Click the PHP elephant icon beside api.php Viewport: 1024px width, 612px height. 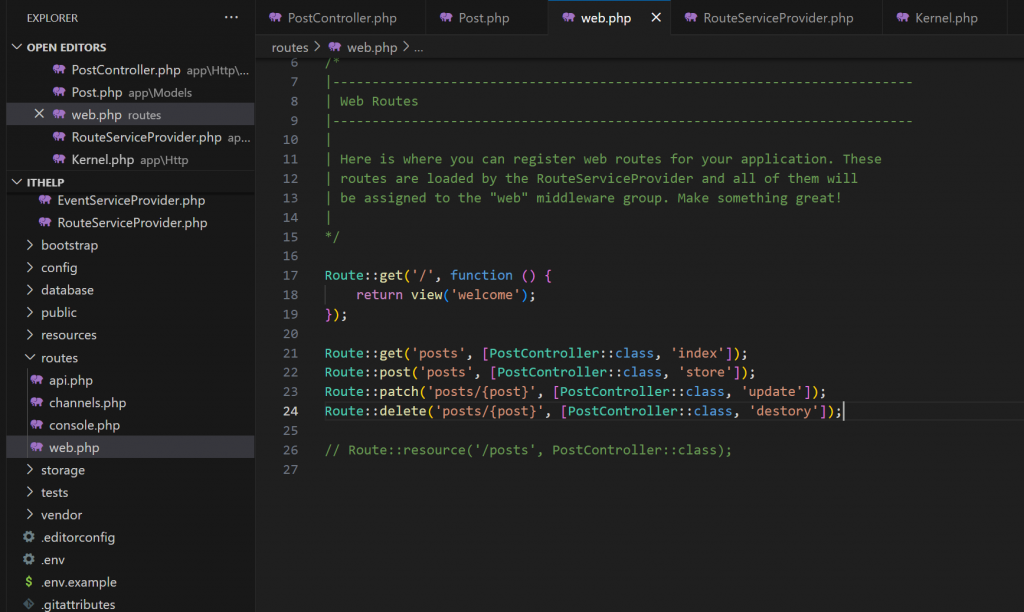(x=37, y=379)
